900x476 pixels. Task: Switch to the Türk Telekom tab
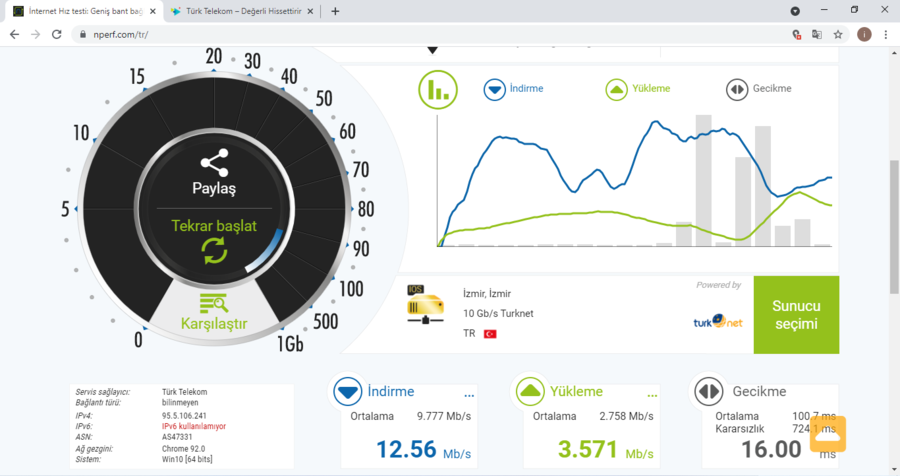[x=243, y=11]
